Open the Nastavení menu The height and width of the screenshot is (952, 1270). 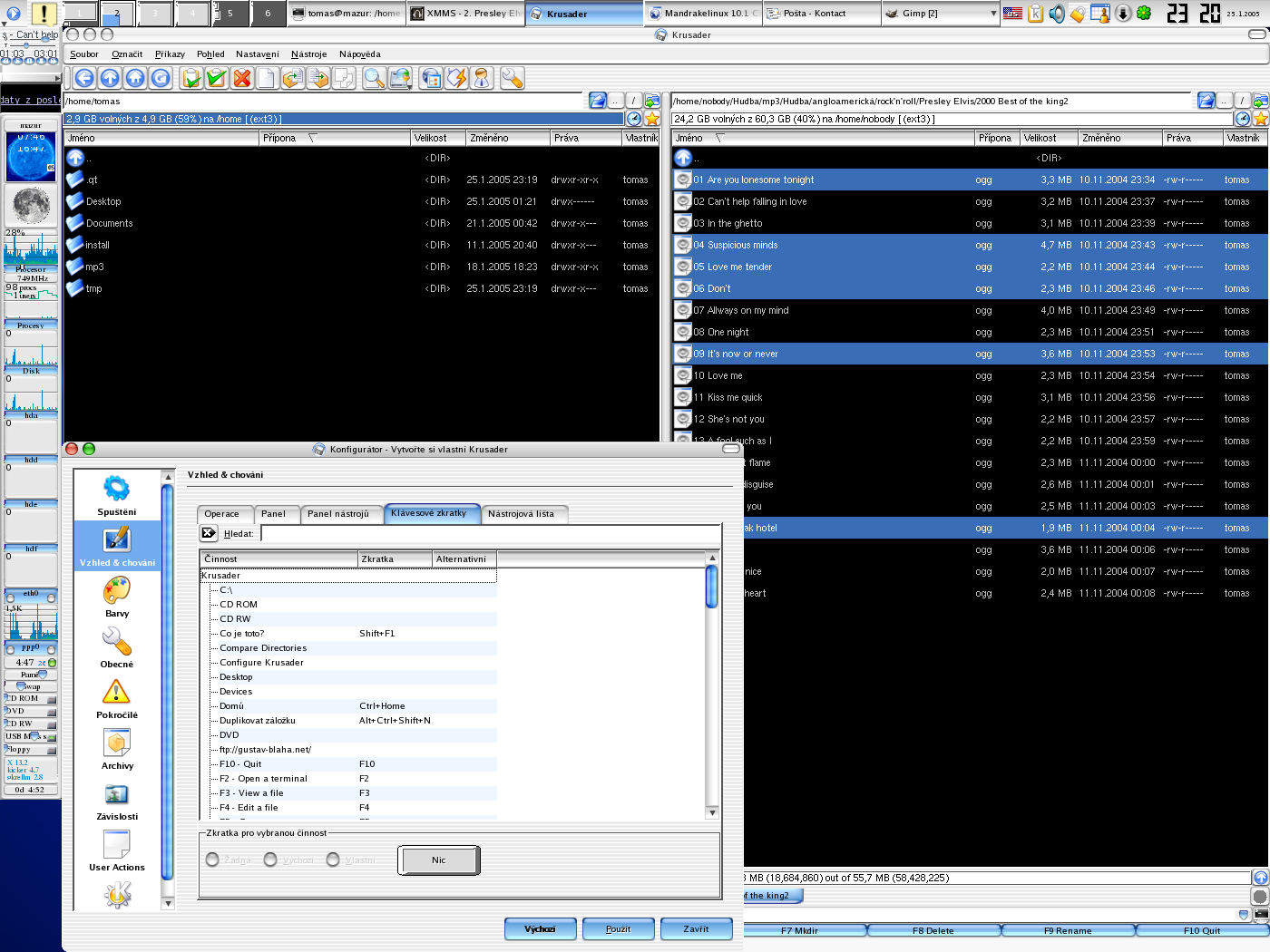257,54
